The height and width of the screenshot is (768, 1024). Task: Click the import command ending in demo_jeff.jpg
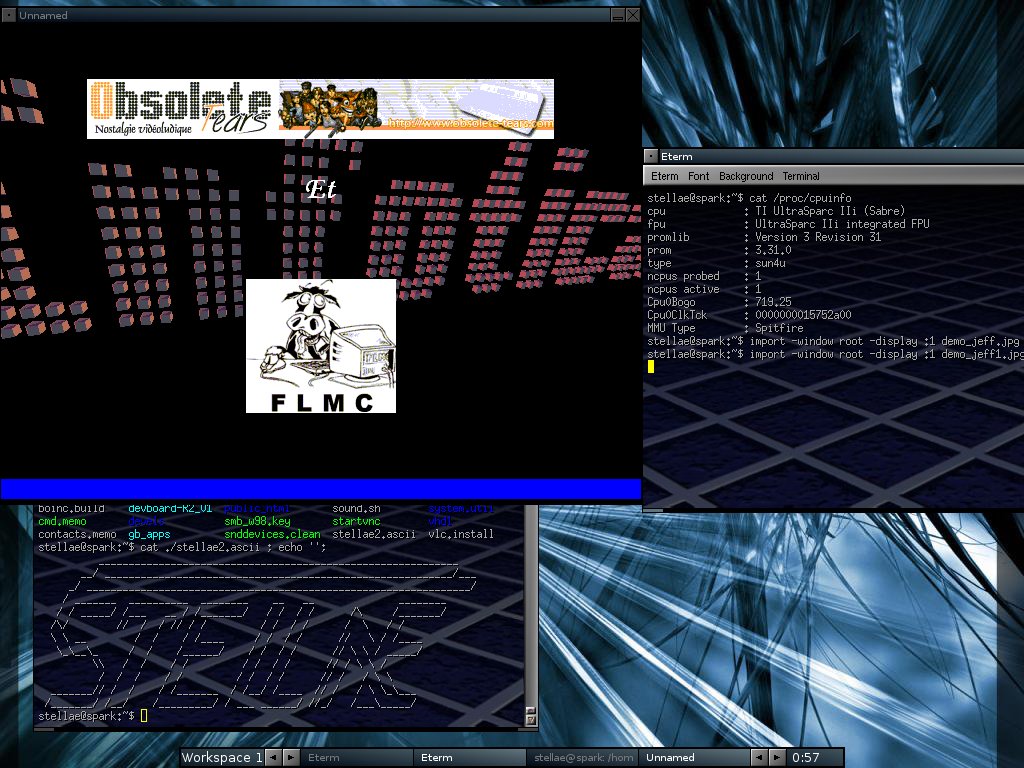pyautogui.click(x=884, y=341)
